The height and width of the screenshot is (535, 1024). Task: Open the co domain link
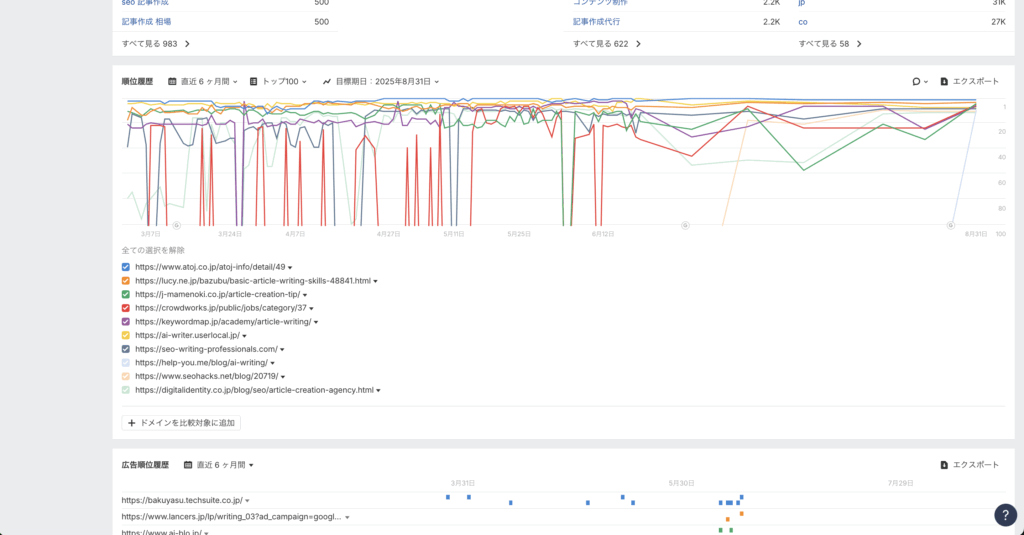[803, 22]
